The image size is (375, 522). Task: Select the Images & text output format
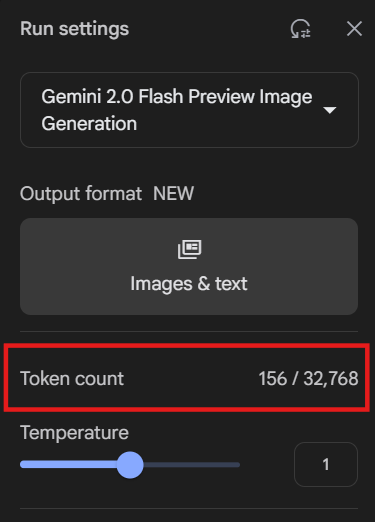(x=189, y=266)
